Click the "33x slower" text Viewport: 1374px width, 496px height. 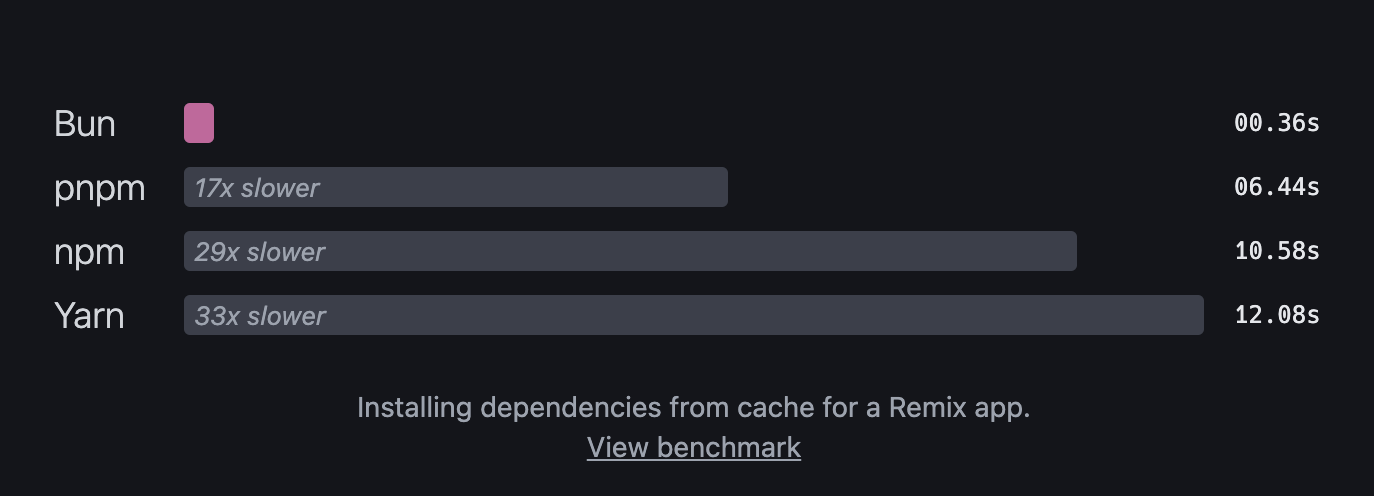(x=260, y=316)
